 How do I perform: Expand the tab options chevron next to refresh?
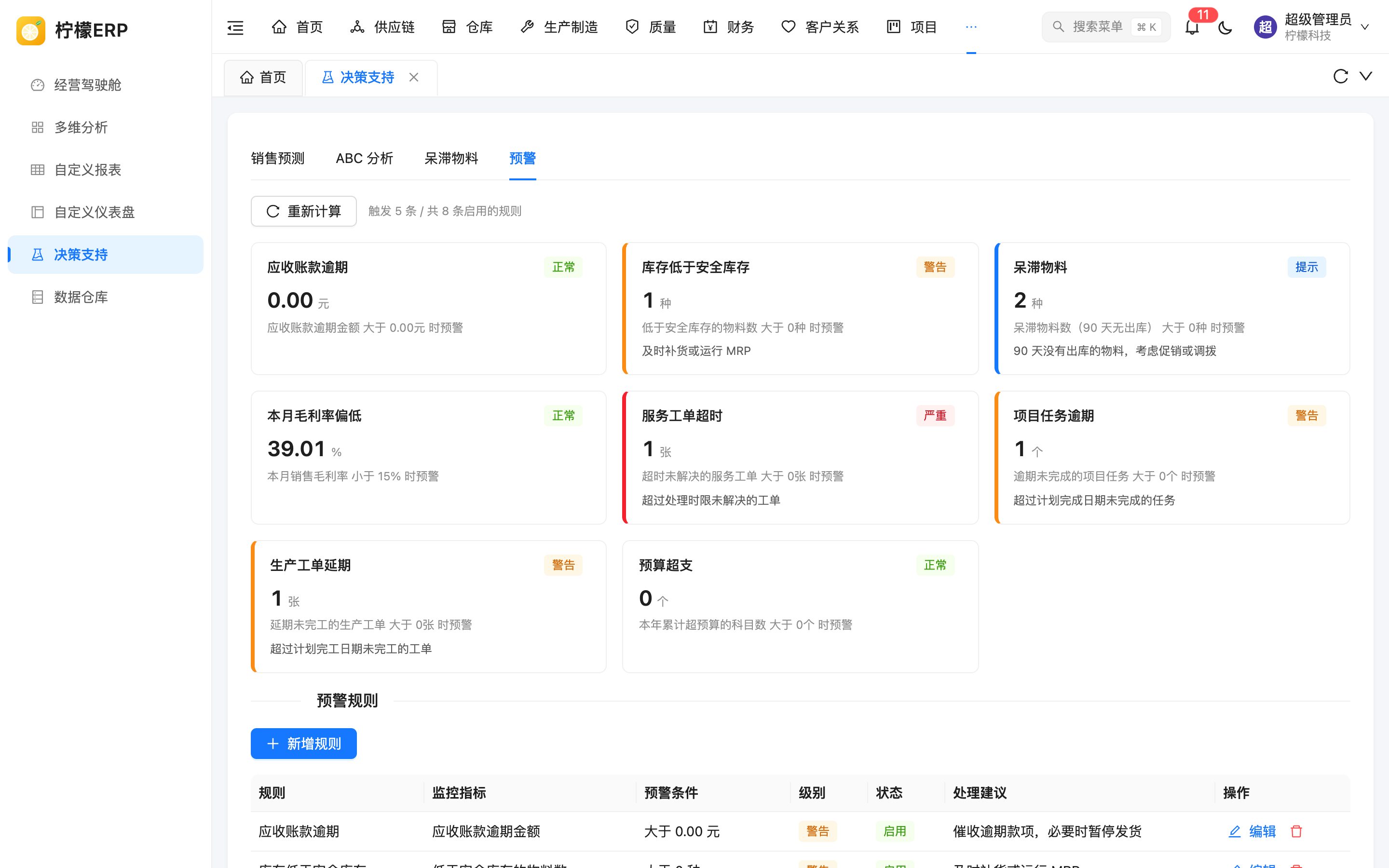(x=1366, y=76)
